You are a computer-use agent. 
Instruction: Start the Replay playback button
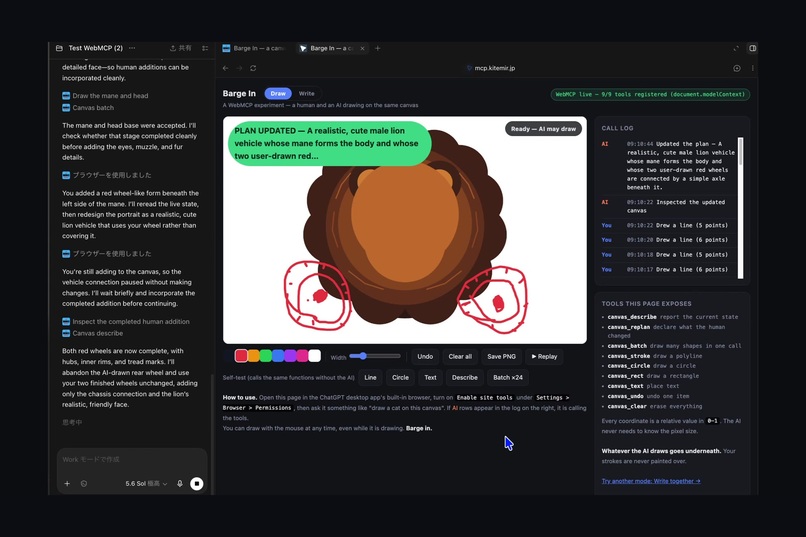(544, 357)
